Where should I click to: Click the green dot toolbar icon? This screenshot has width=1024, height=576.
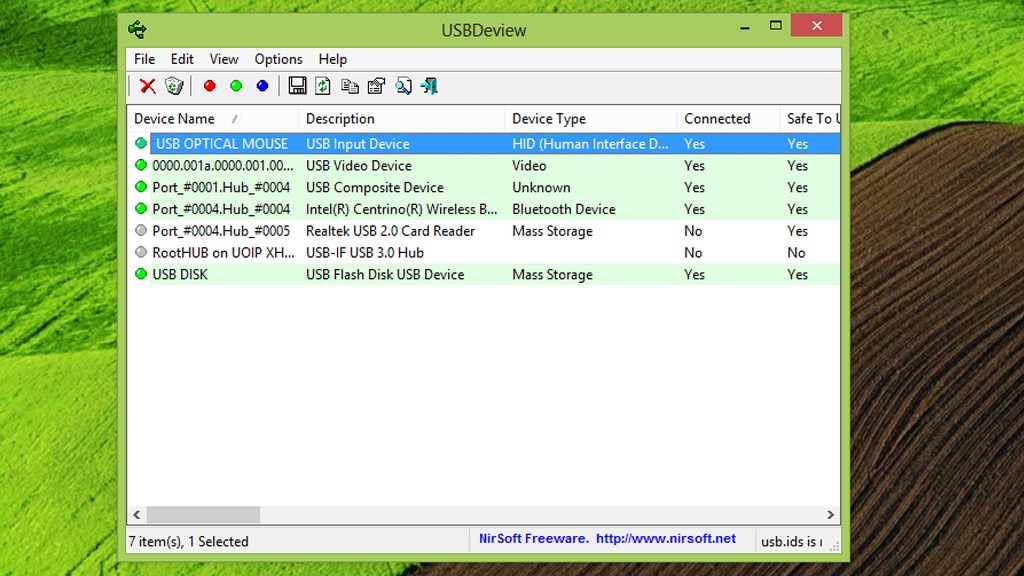click(x=236, y=86)
